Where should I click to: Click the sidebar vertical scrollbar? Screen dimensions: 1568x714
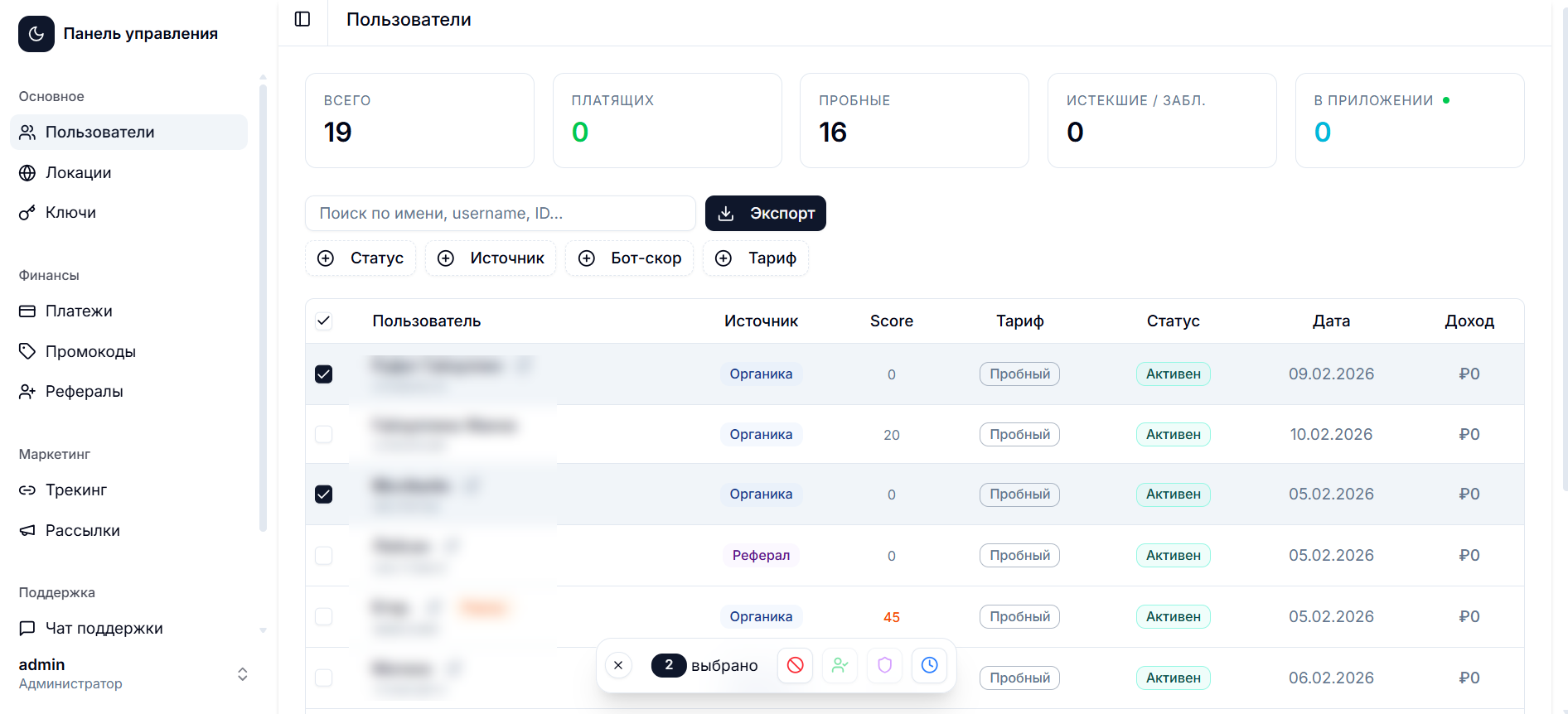click(263, 306)
